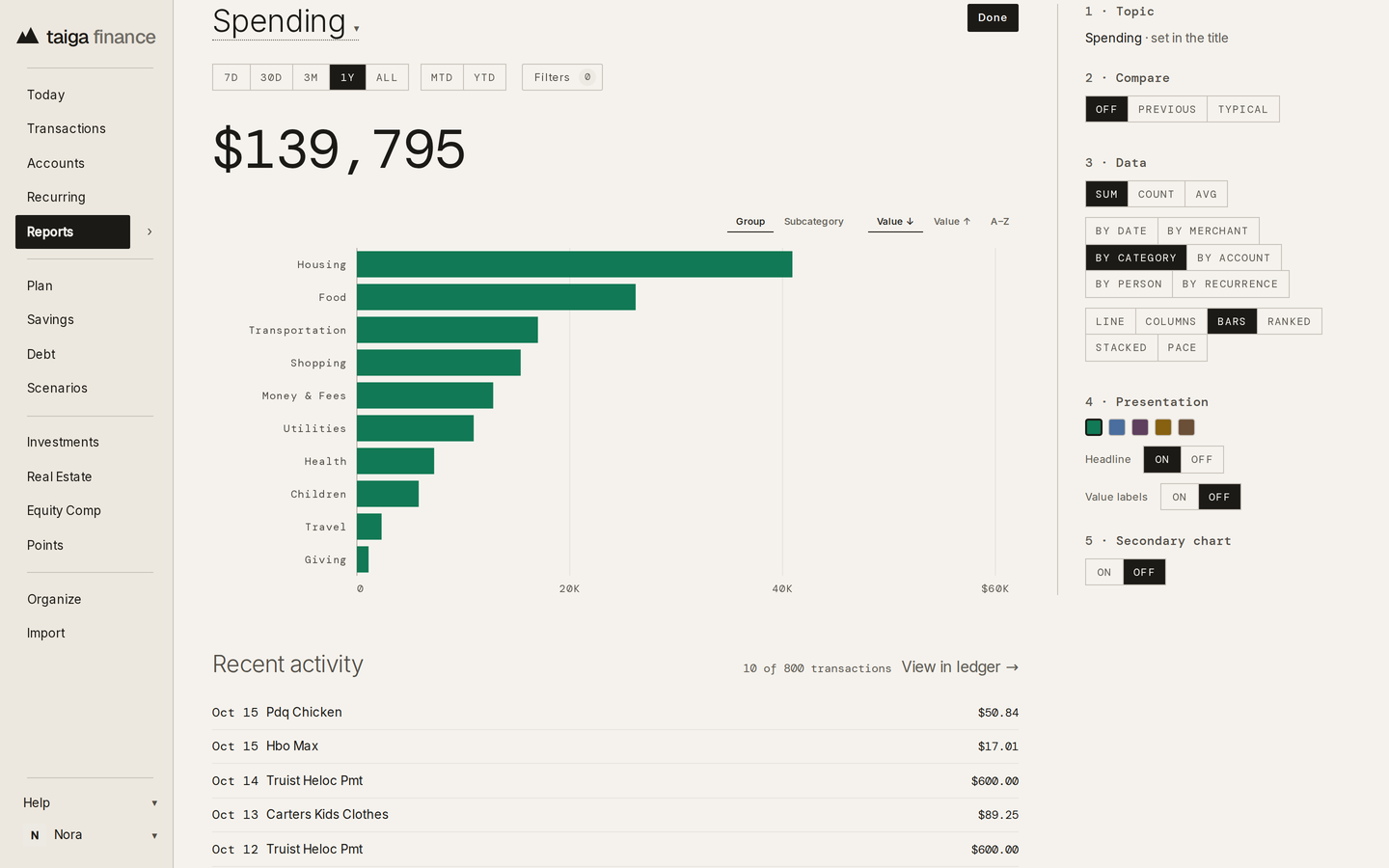Open the Plan page
1389x868 pixels.
(40, 285)
